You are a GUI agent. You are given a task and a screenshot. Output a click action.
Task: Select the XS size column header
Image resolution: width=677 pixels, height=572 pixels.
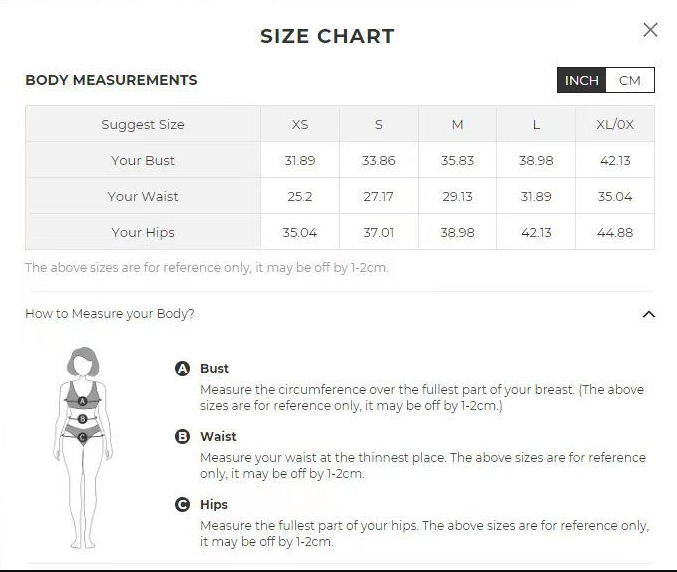point(300,125)
